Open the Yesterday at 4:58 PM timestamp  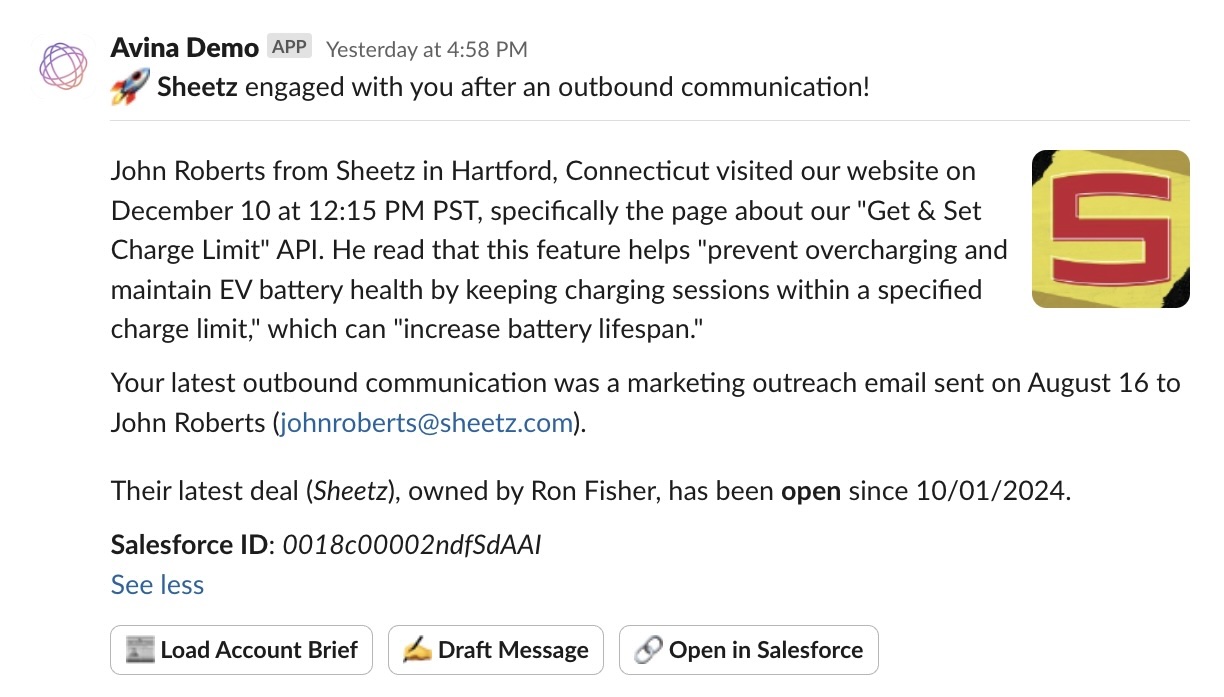427,49
